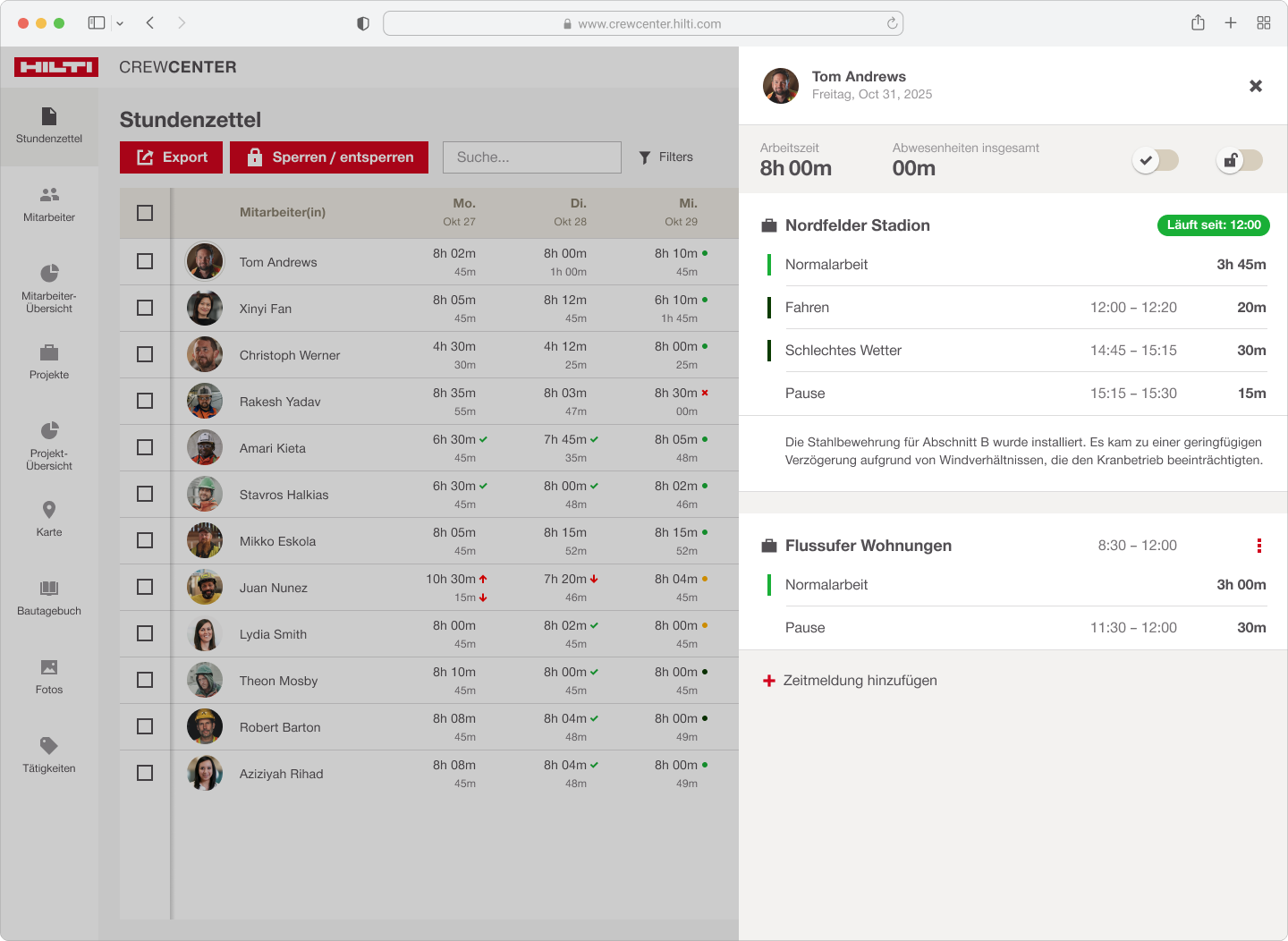Viewport: 1288px width, 941px height.
Task: Click the Suche search field
Action: [531, 157]
